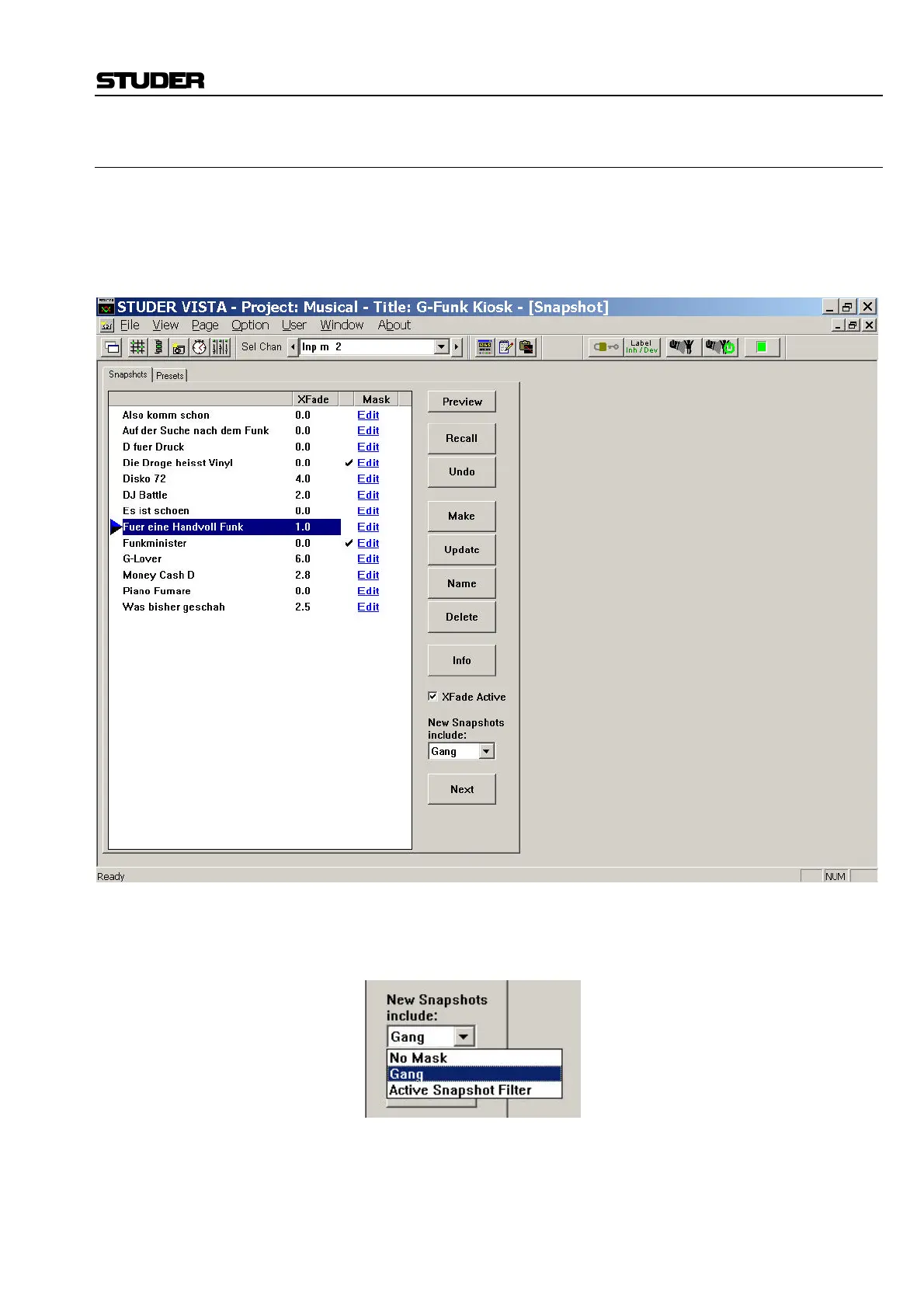
Task: Open the About menu
Action: coord(394,325)
